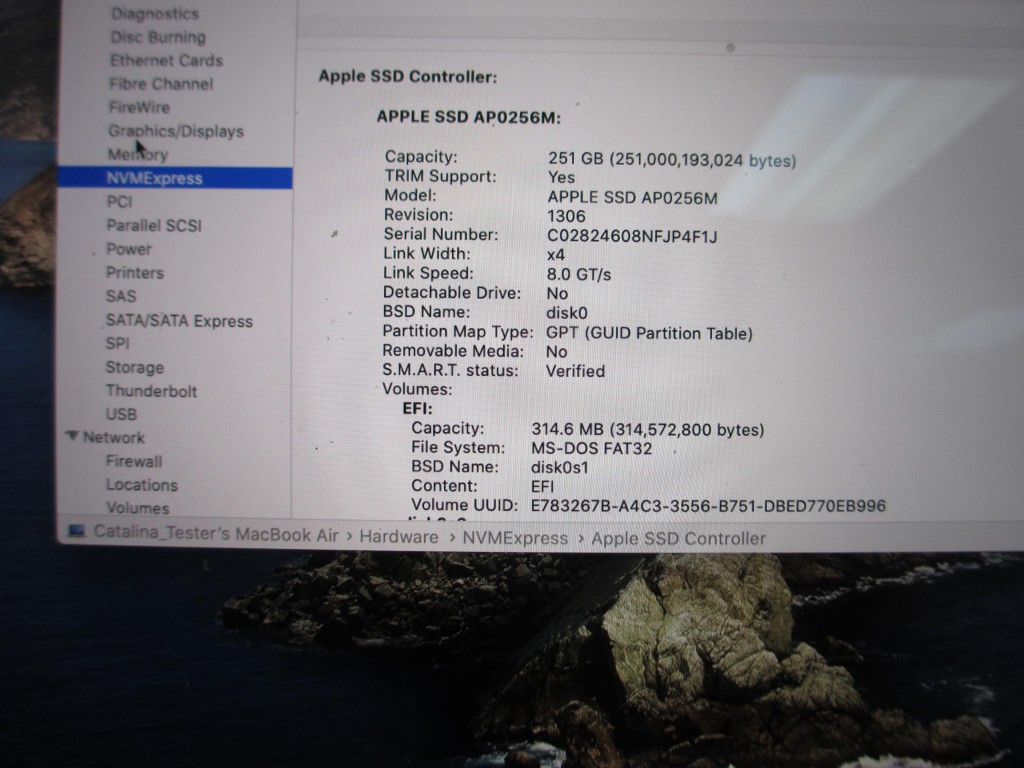
Task: Open FireWire hardware section
Action: (139, 108)
